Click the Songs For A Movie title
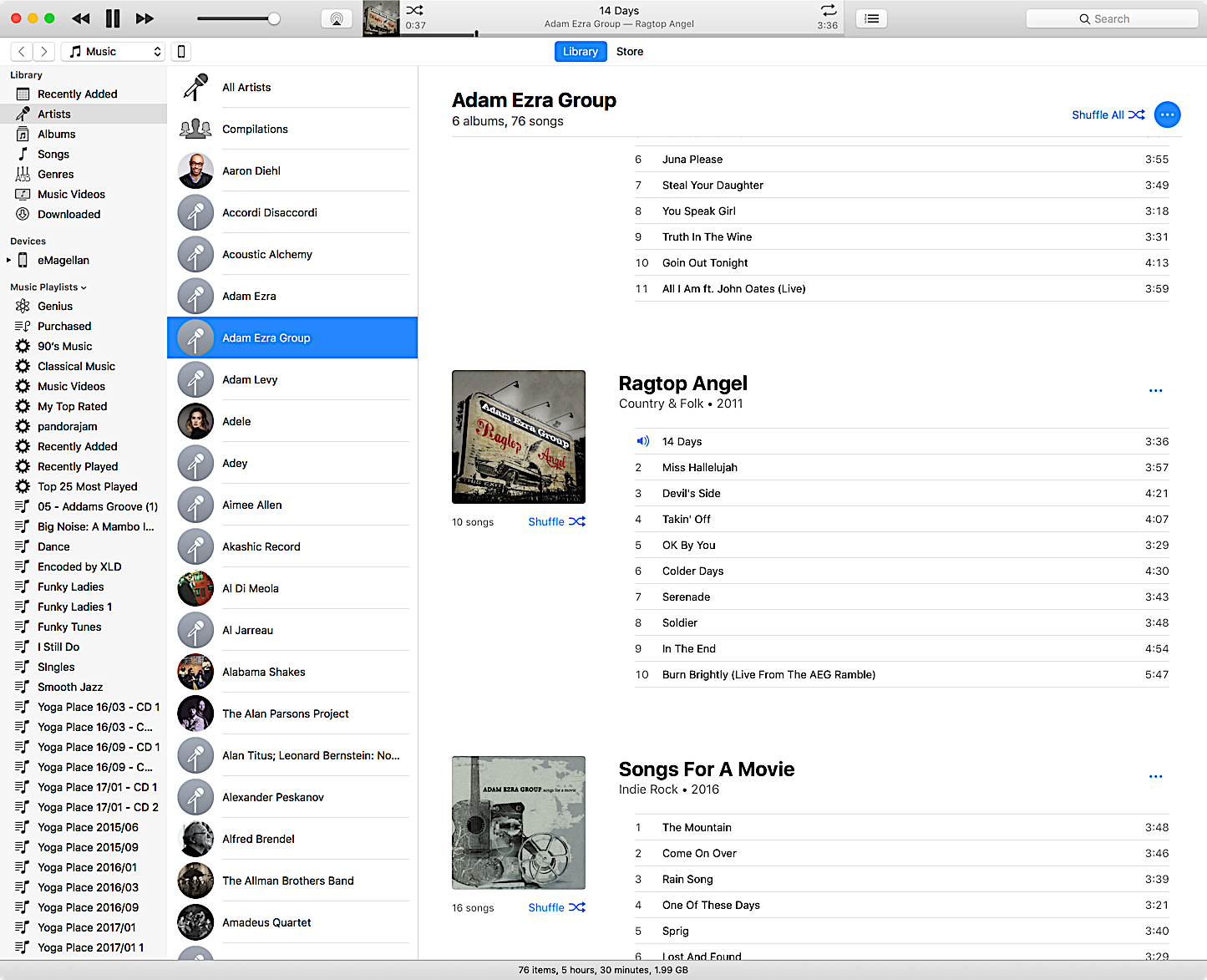The image size is (1207, 980). coord(707,769)
